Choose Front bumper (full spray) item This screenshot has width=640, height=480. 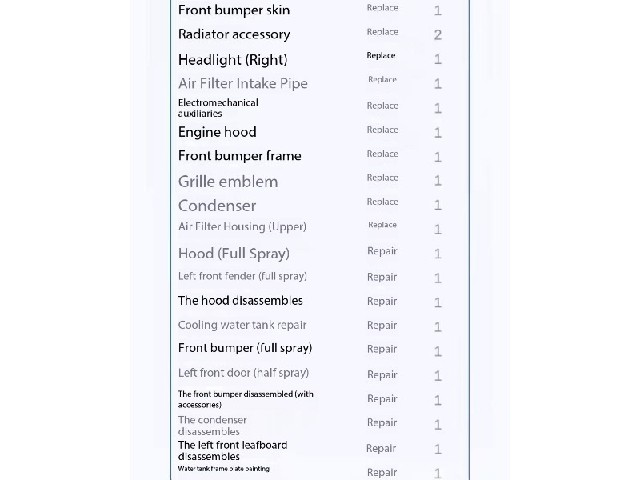click(x=245, y=348)
